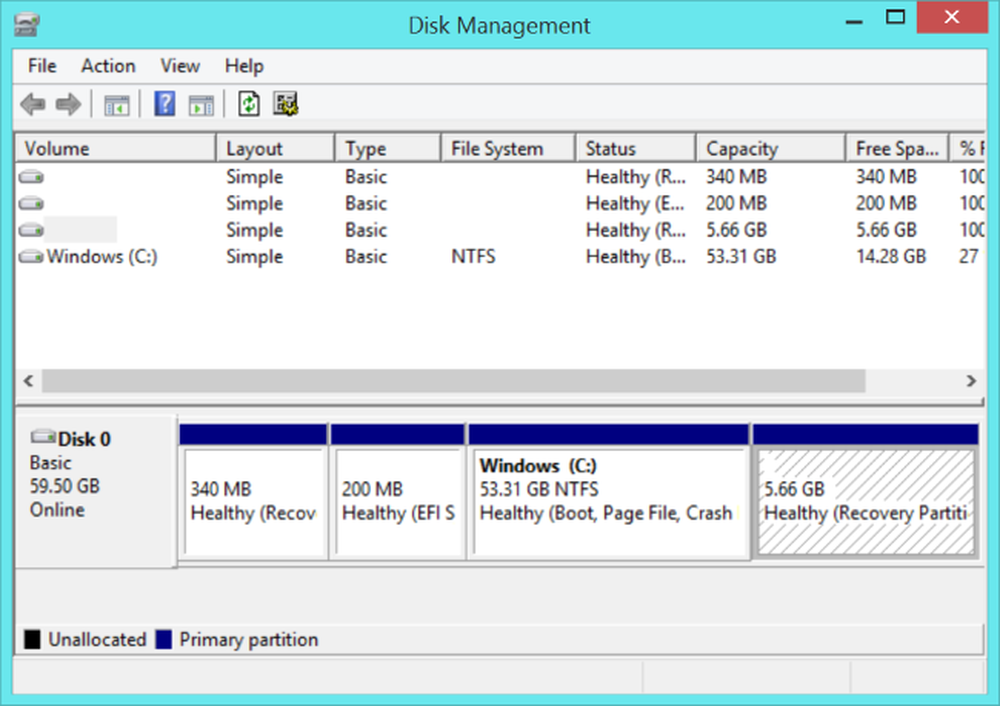Screen dimensions: 1000x706
Task: Open the Settings toolbar icon with gear
Action: click(x=286, y=103)
